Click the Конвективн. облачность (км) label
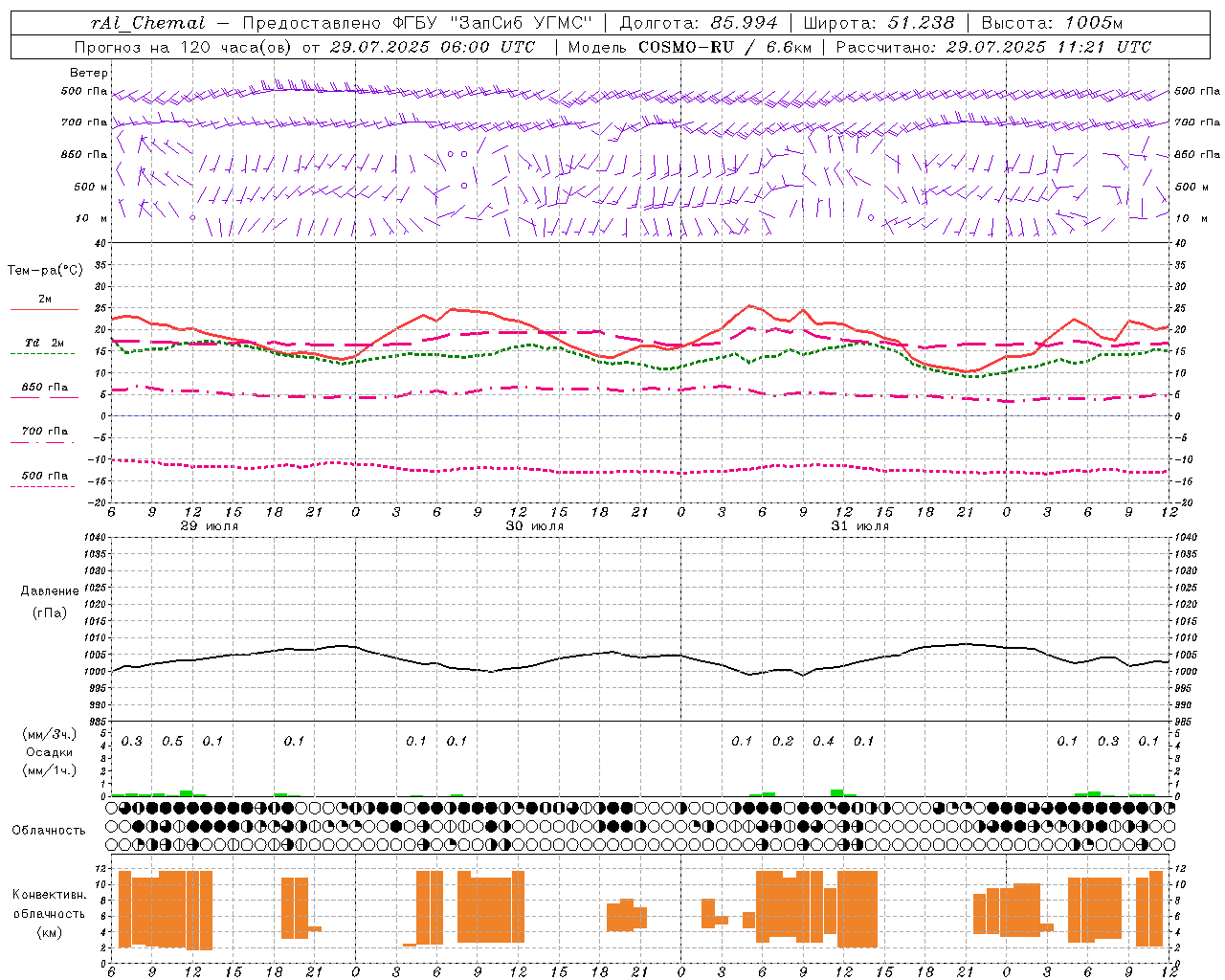Viewport: 1225px width, 980px height. coord(49,914)
